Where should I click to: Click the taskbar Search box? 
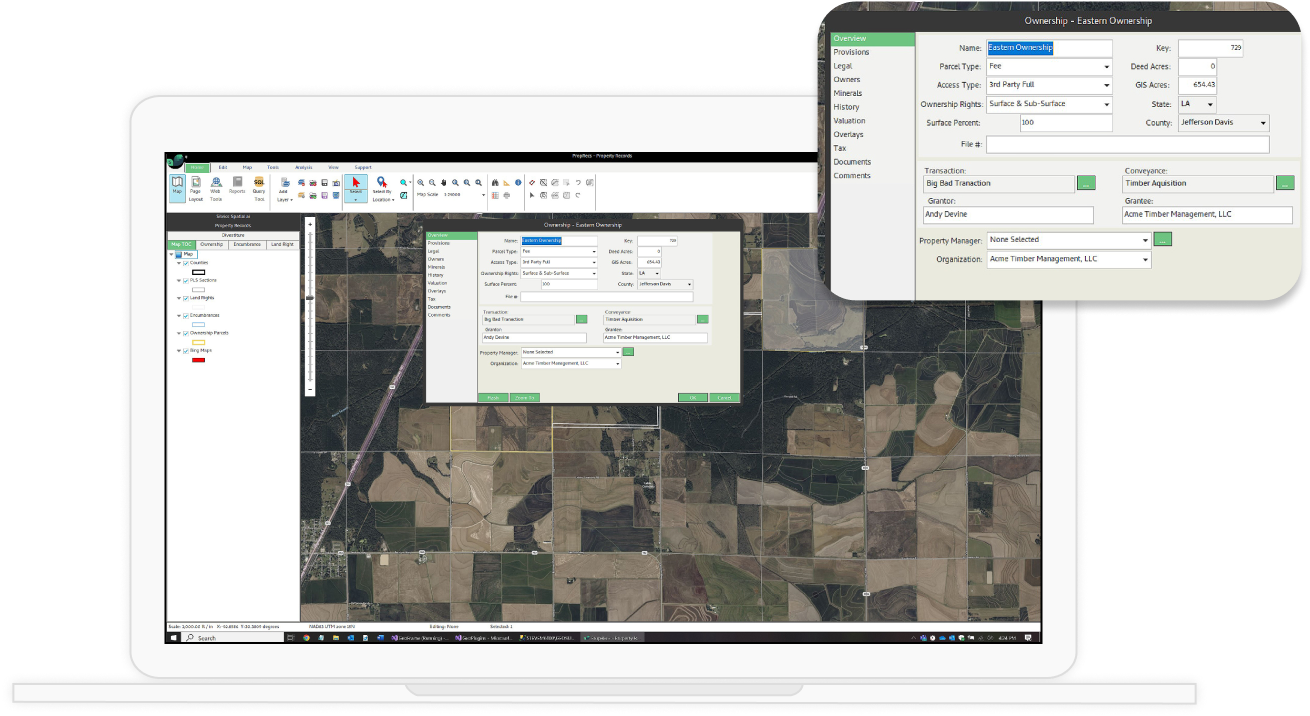coord(233,638)
